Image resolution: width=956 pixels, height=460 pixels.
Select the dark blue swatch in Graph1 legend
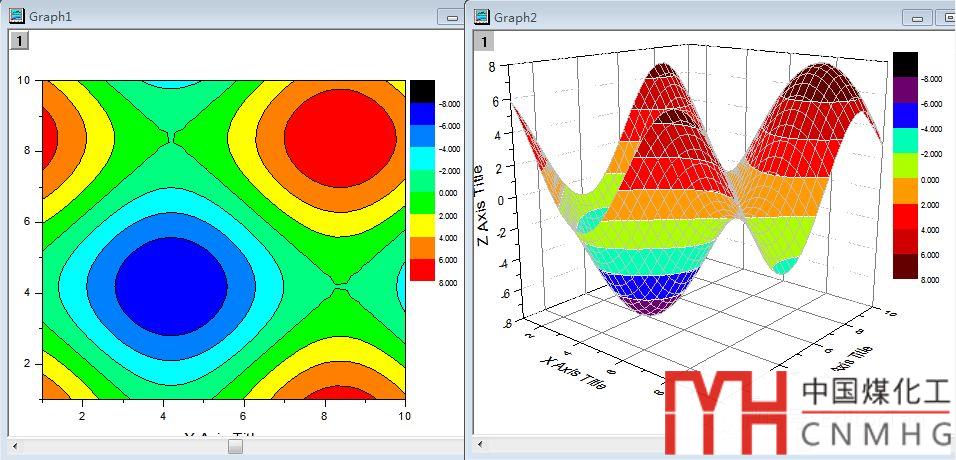coord(422,113)
